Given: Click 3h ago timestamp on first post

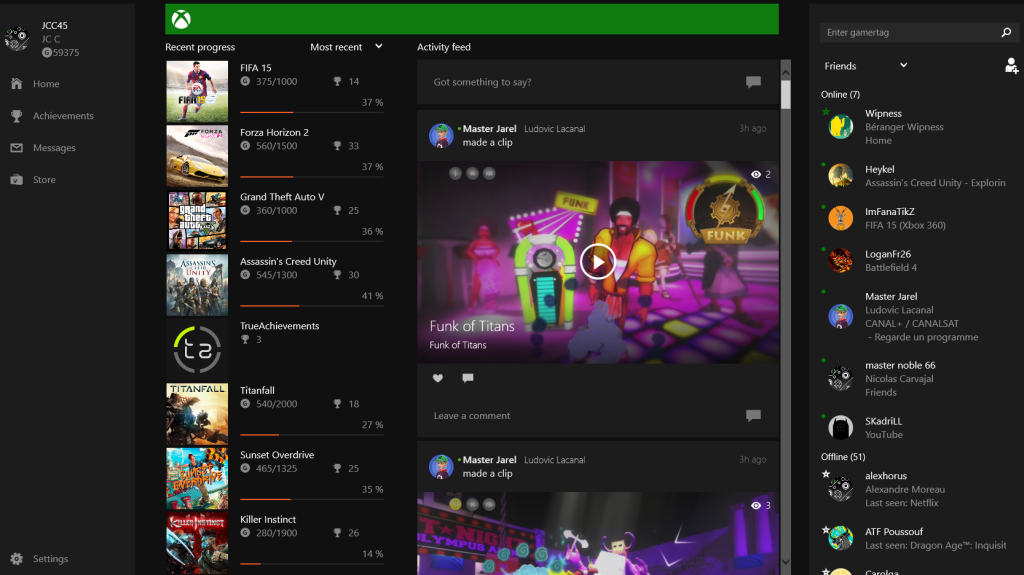Looking at the screenshot, I should tap(752, 128).
